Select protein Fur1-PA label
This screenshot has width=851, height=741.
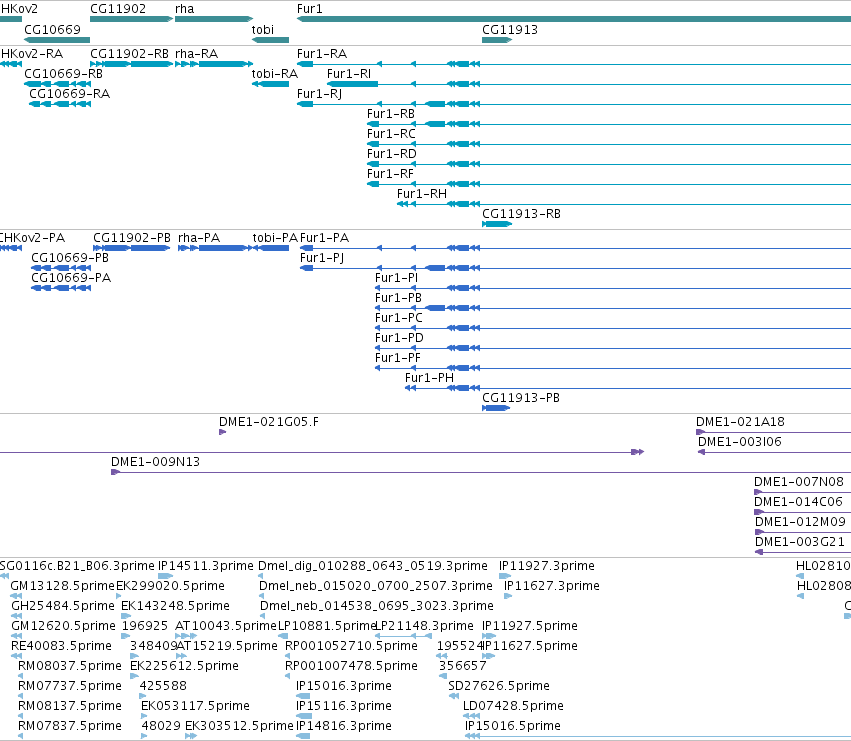coord(325,238)
